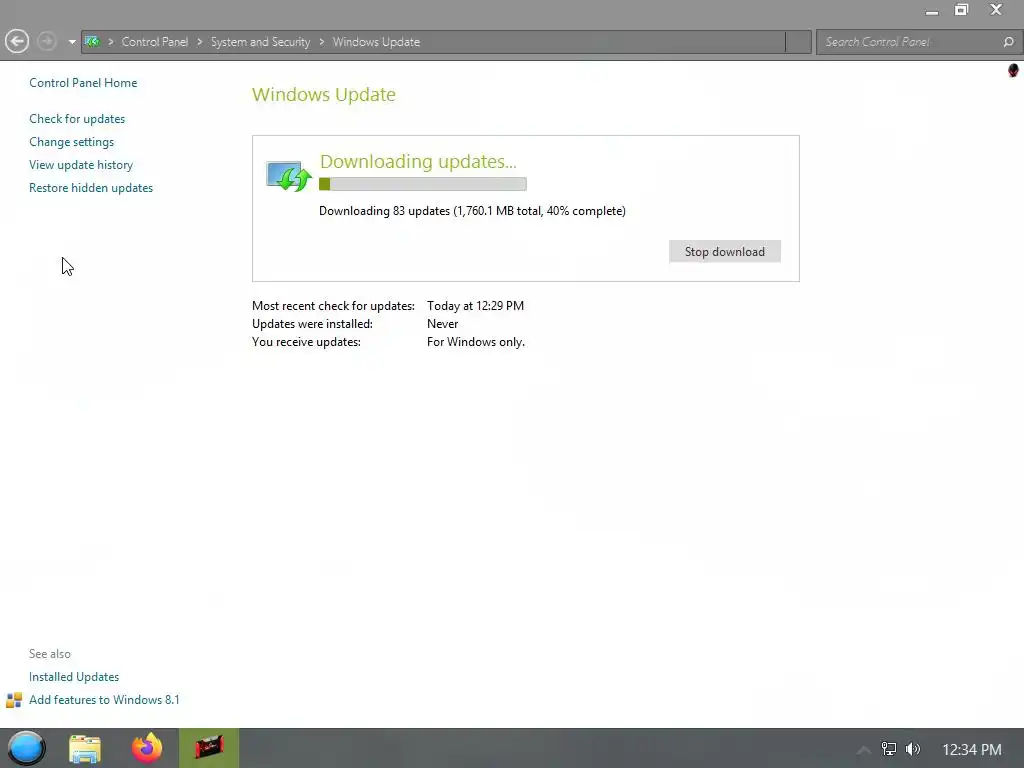Click the Never installed value
The height and width of the screenshot is (768, 1024).
point(443,324)
